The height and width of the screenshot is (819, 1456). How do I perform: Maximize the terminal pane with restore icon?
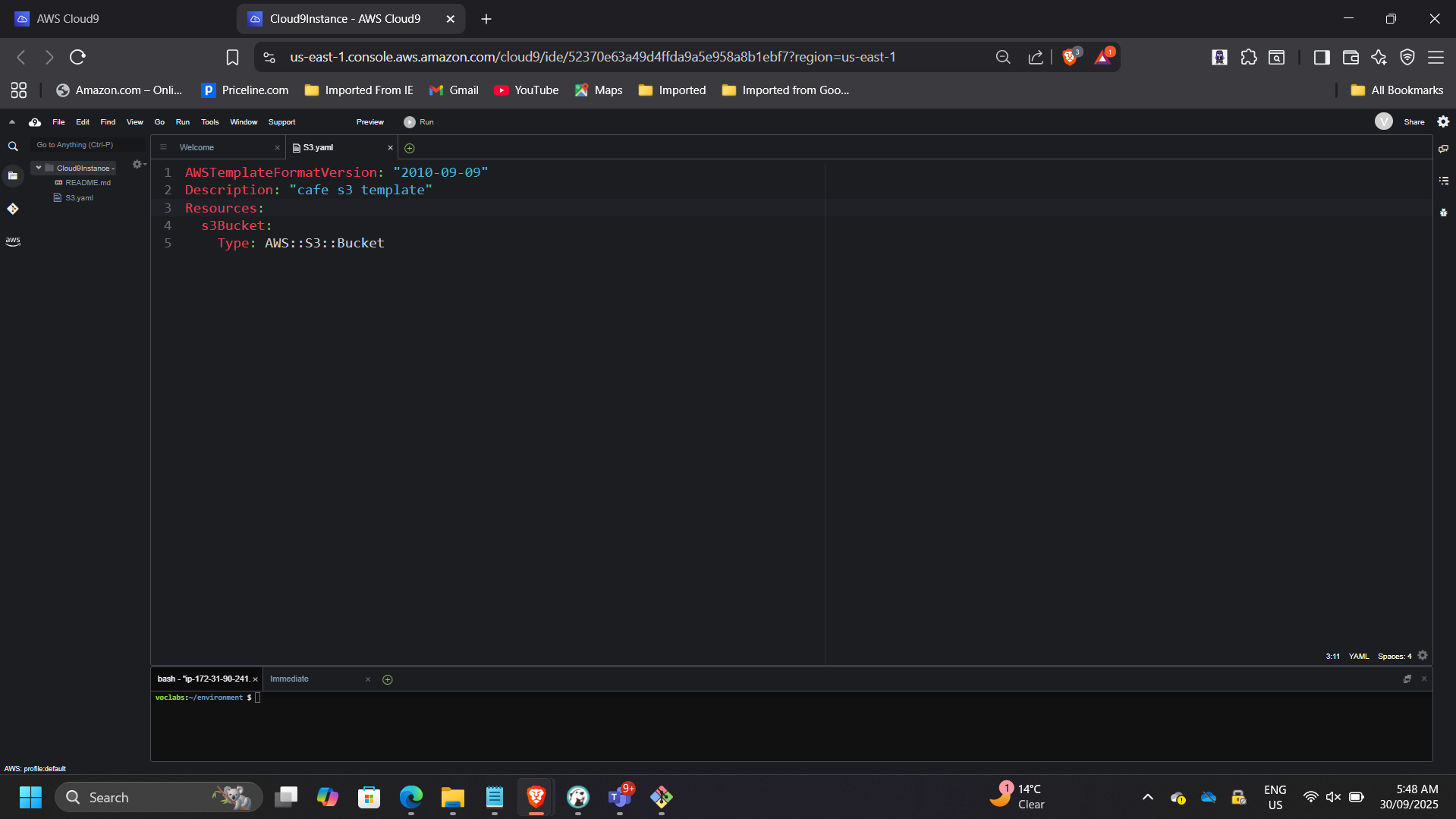click(x=1407, y=679)
